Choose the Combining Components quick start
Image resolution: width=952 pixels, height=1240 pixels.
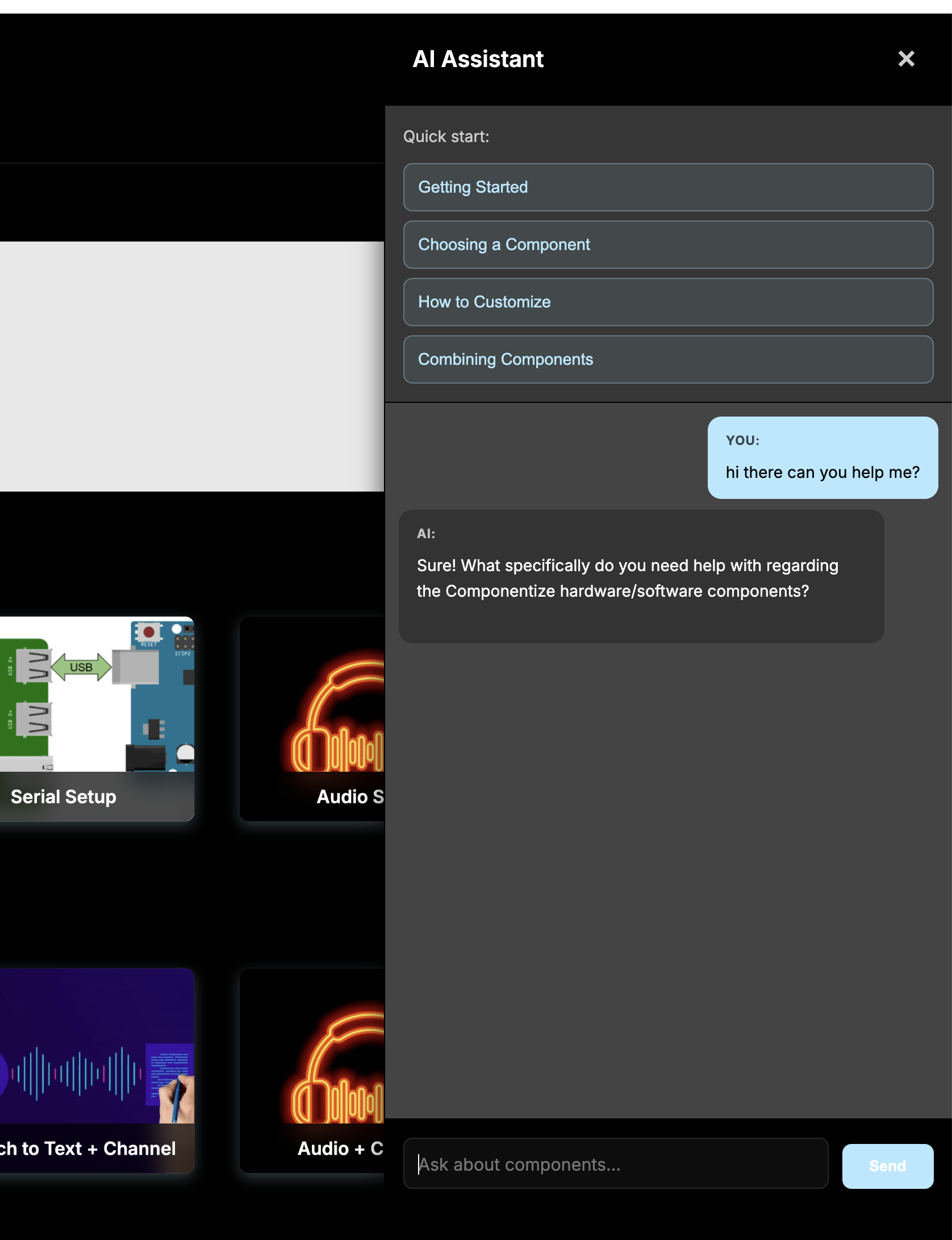[668, 359]
